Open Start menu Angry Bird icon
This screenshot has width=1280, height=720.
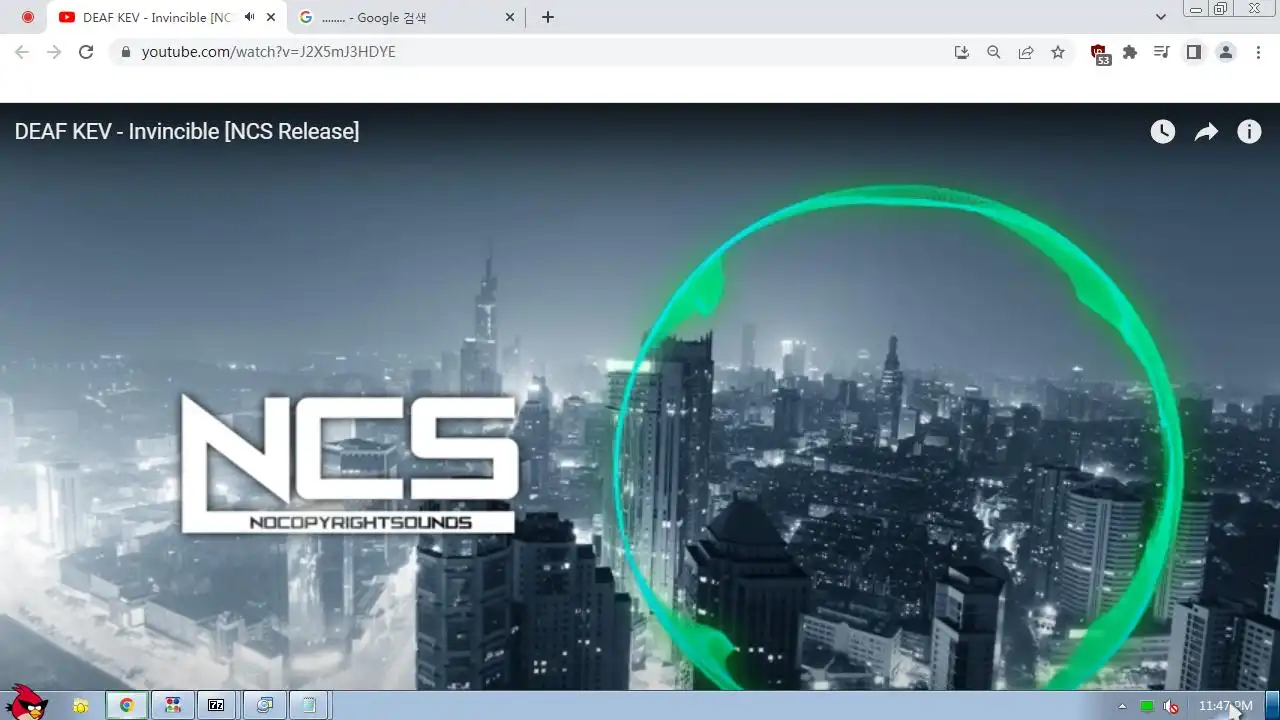coord(27,704)
